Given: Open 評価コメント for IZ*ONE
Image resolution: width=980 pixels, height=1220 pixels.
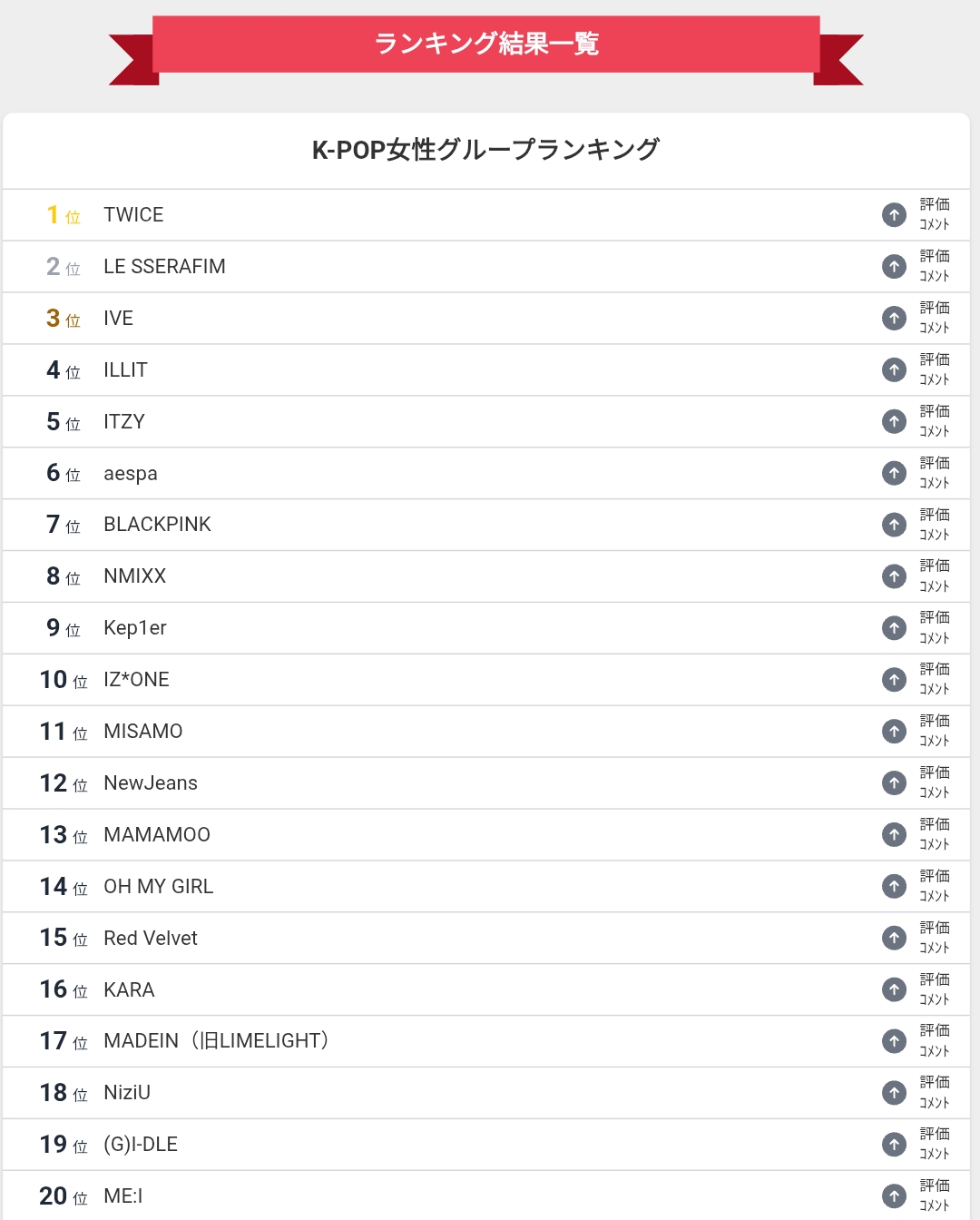Looking at the screenshot, I should point(935,680).
